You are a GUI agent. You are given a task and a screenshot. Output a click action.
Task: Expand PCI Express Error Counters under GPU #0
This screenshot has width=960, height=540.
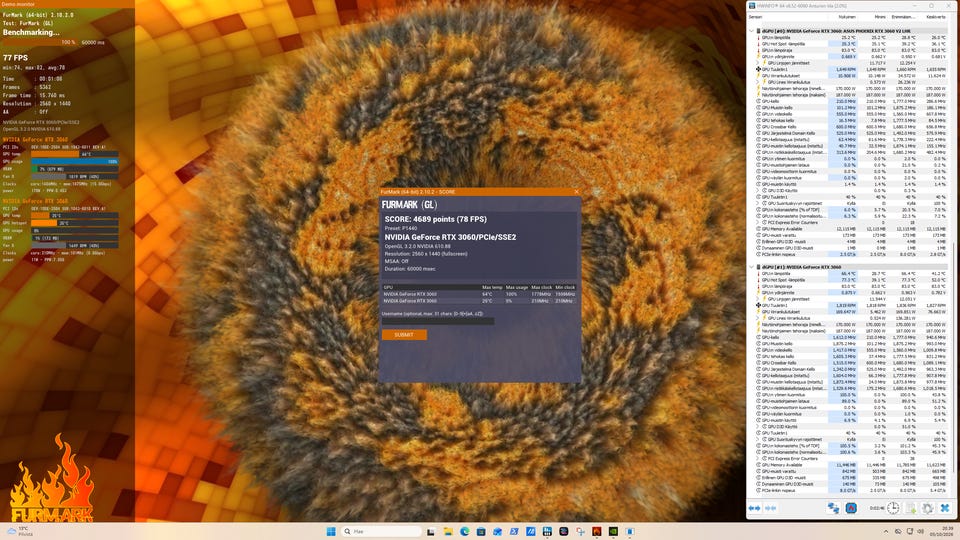point(759,222)
